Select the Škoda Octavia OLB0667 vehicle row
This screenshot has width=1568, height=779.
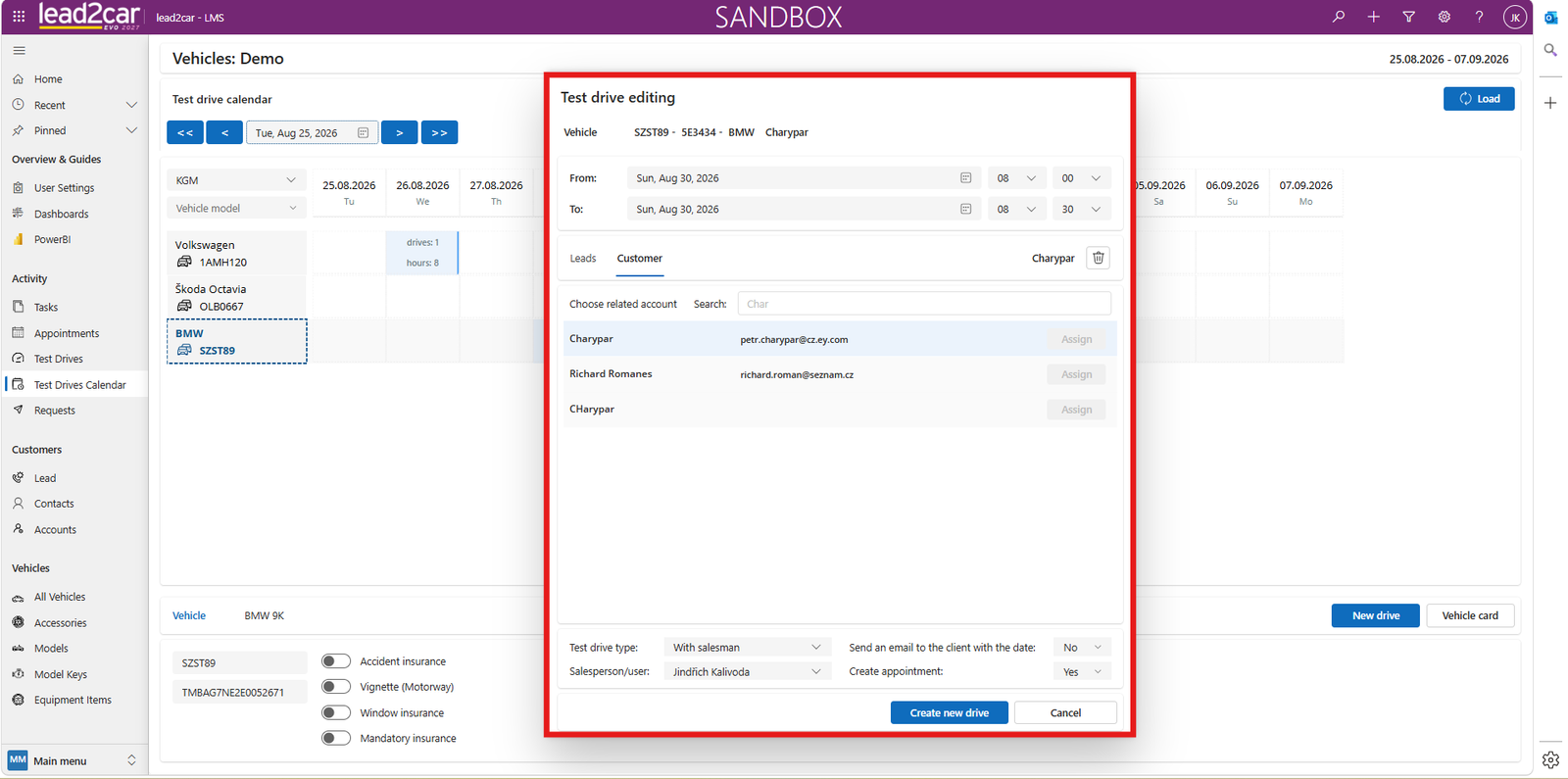click(236, 297)
